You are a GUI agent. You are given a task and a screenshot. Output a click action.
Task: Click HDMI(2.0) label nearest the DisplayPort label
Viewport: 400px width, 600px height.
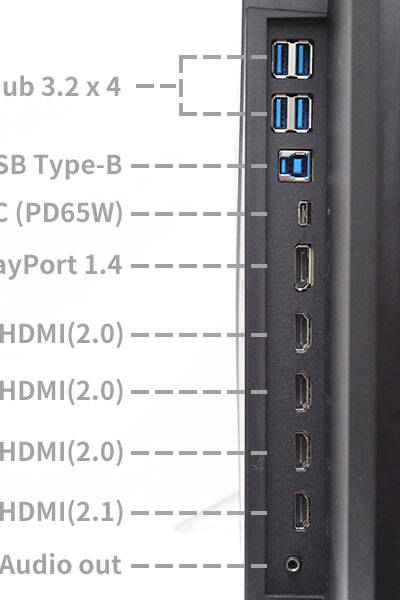[x=62, y=334]
